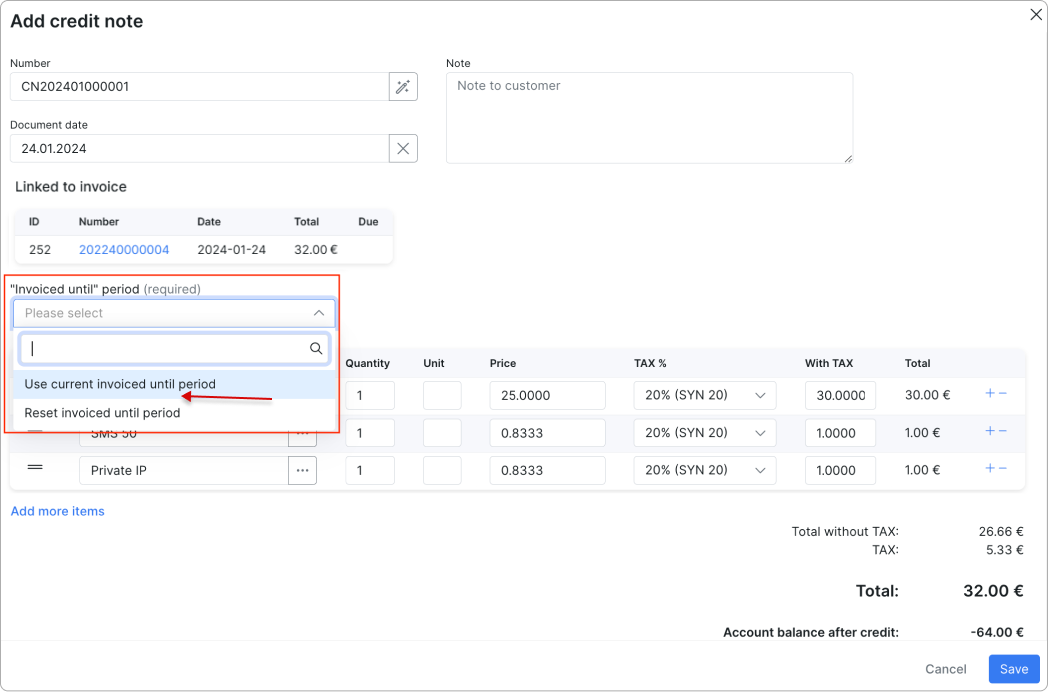Click the Price field showing 25.0000
This screenshot has height=692, width=1048.
click(x=548, y=395)
